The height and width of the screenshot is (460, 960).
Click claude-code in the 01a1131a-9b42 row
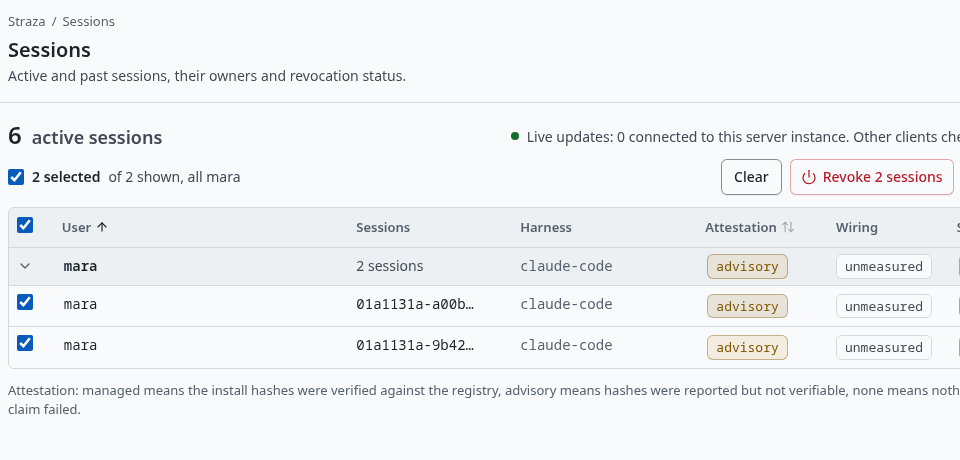566,345
